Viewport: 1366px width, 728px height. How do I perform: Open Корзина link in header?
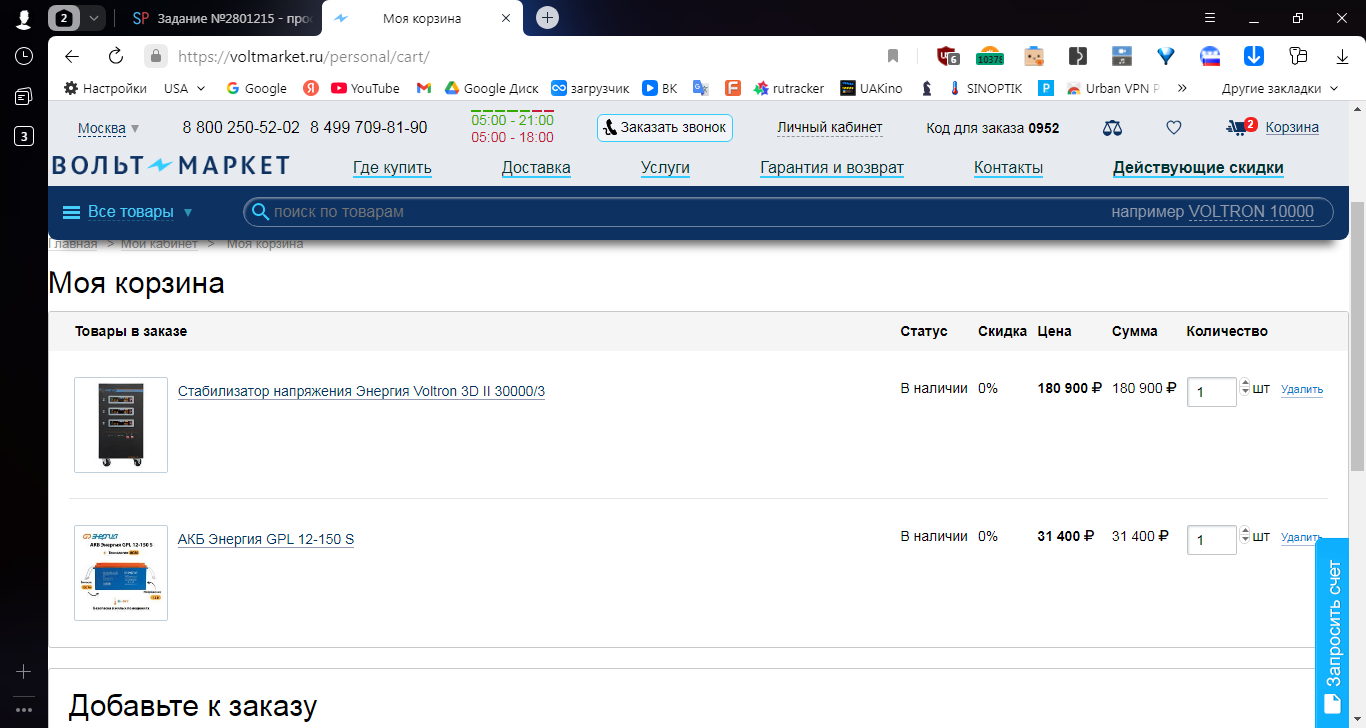tap(1292, 128)
